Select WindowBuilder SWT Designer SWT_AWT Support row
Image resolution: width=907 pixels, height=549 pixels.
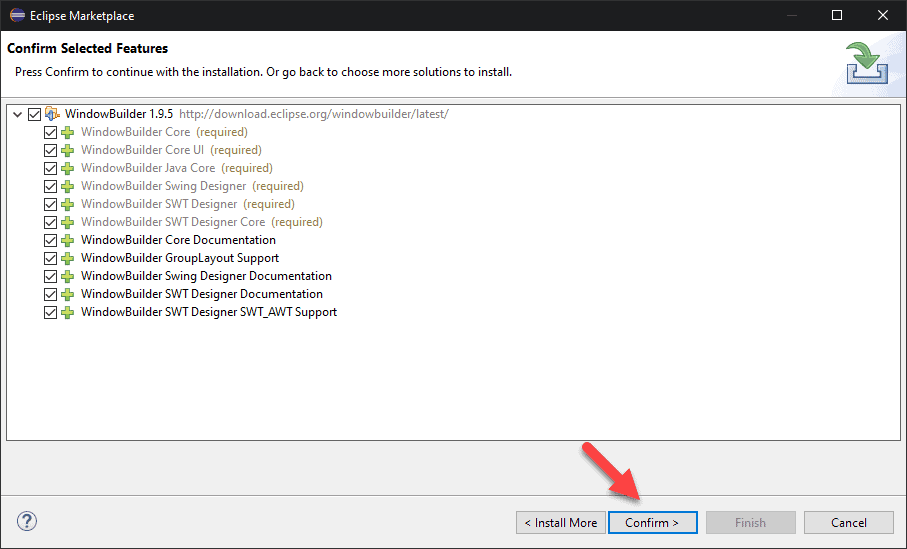coord(209,312)
